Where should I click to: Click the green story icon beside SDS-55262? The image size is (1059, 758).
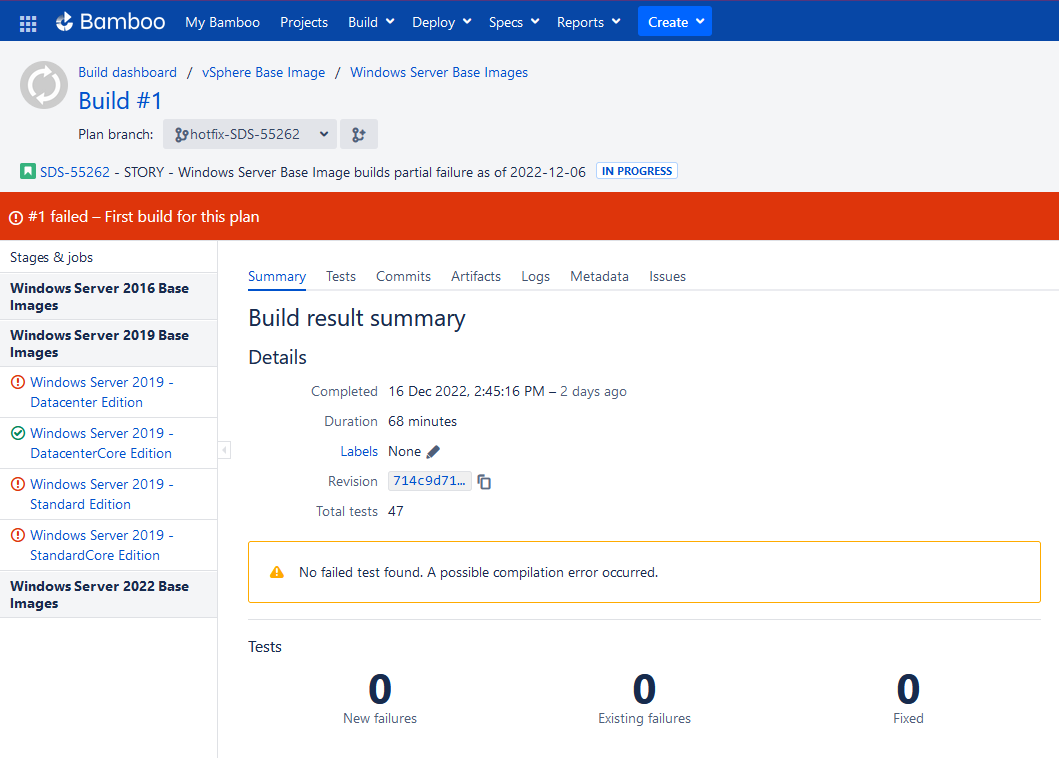(x=28, y=171)
